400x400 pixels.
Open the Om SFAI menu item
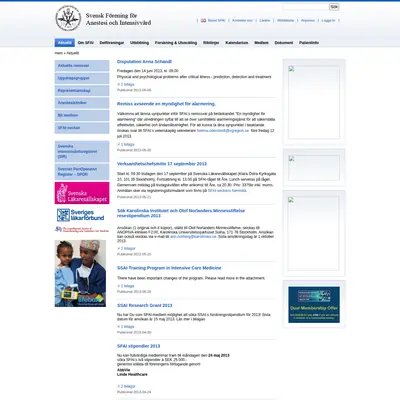pyautogui.click(x=86, y=43)
